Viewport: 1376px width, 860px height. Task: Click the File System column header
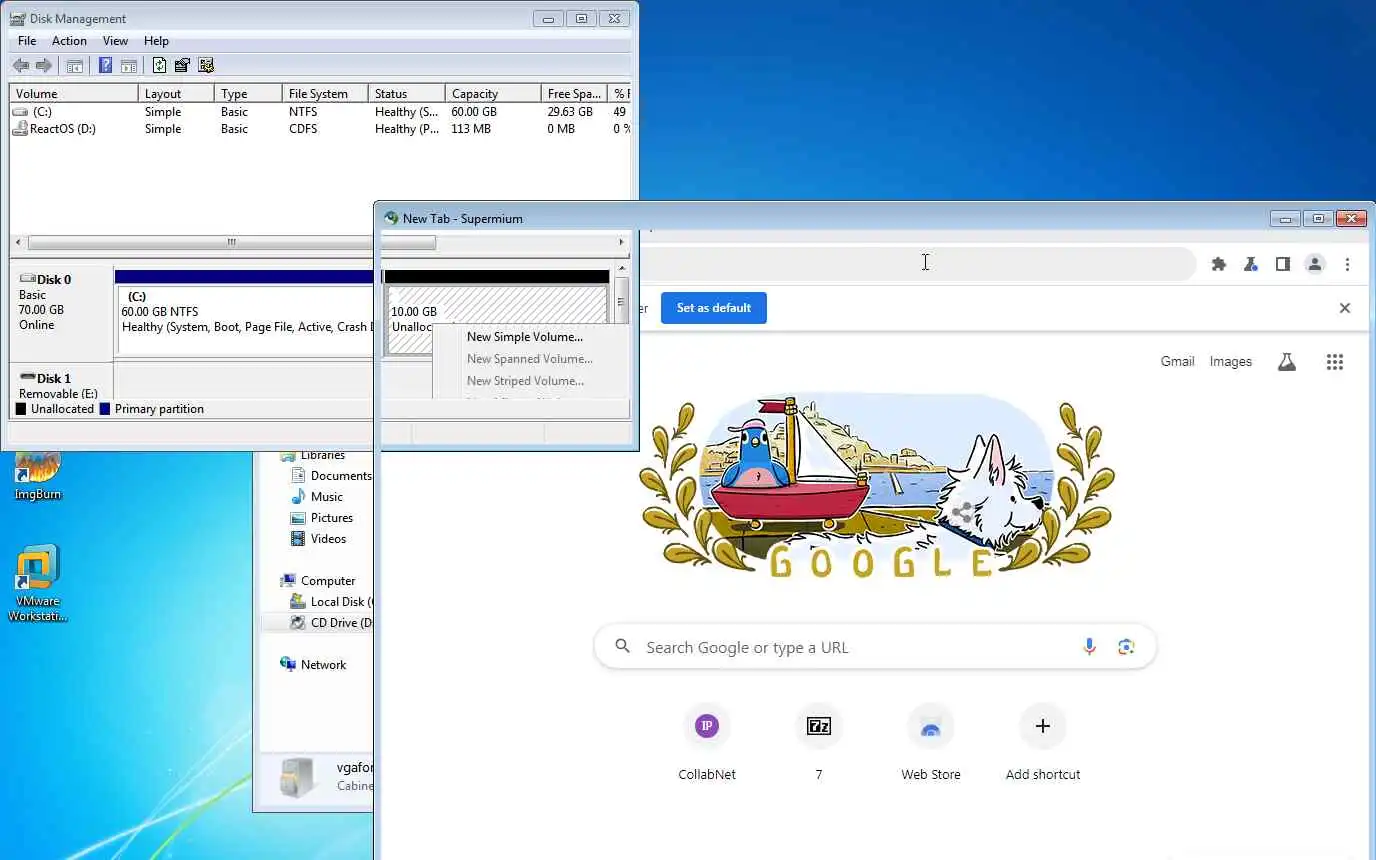[325, 94]
